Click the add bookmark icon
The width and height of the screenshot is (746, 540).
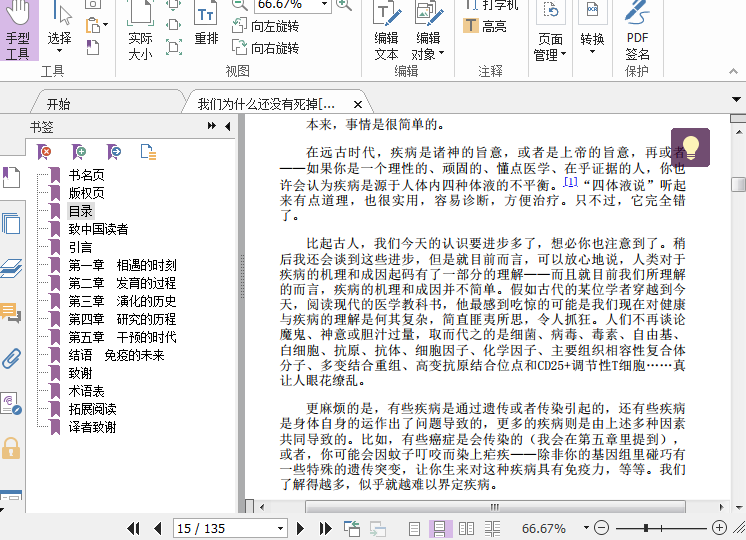point(79,152)
